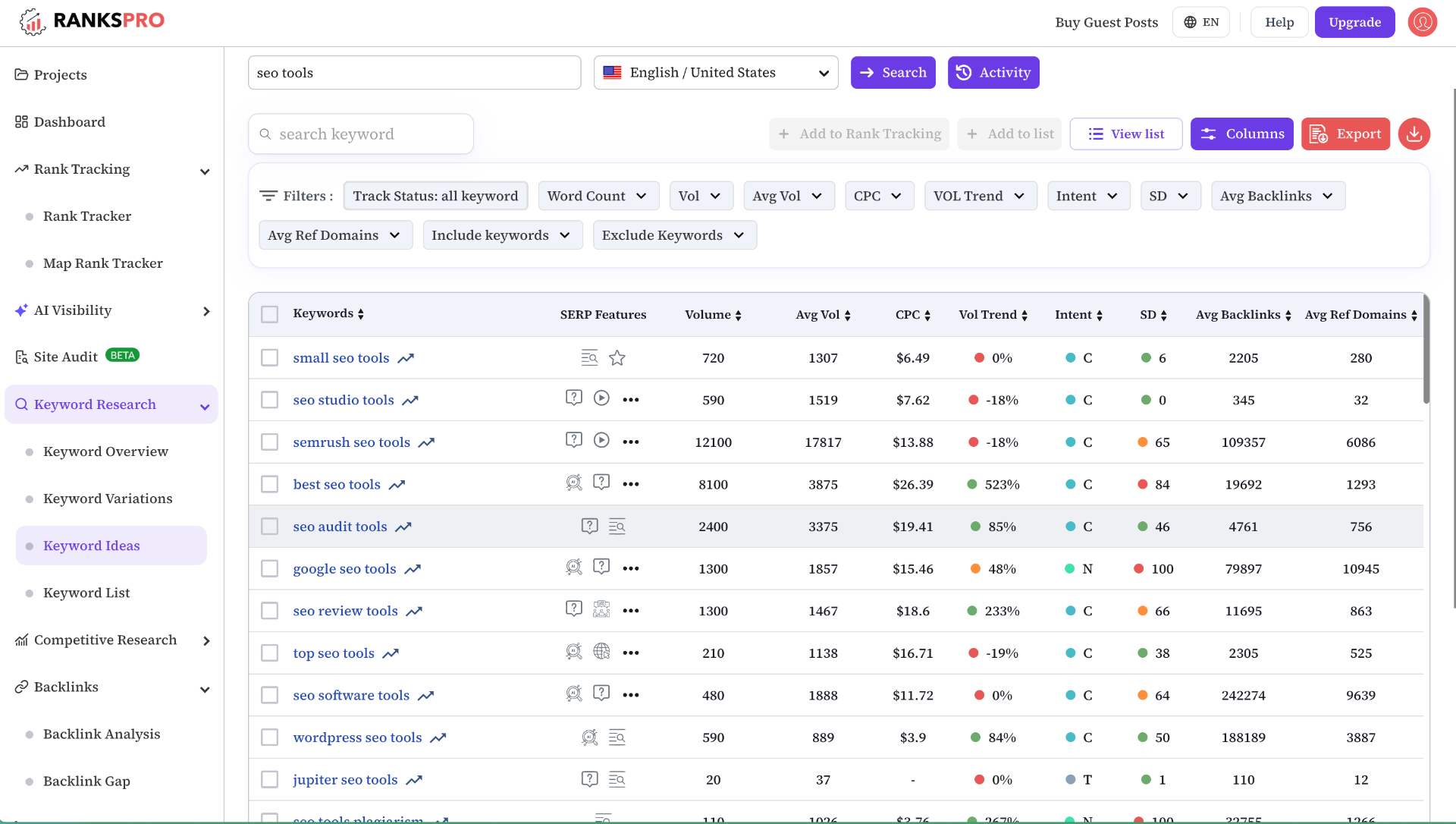Viewport: 1456px width, 824px height.
Task: Open the Activity history button
Action: click(x=993, y=73)
